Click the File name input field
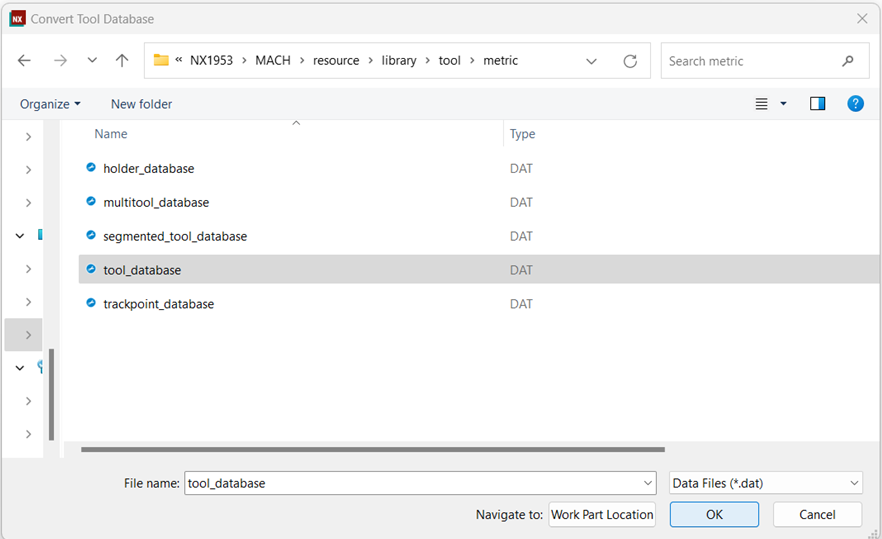Image resolution: width=882 pixels, height=539 pixels. pos(420,483)
